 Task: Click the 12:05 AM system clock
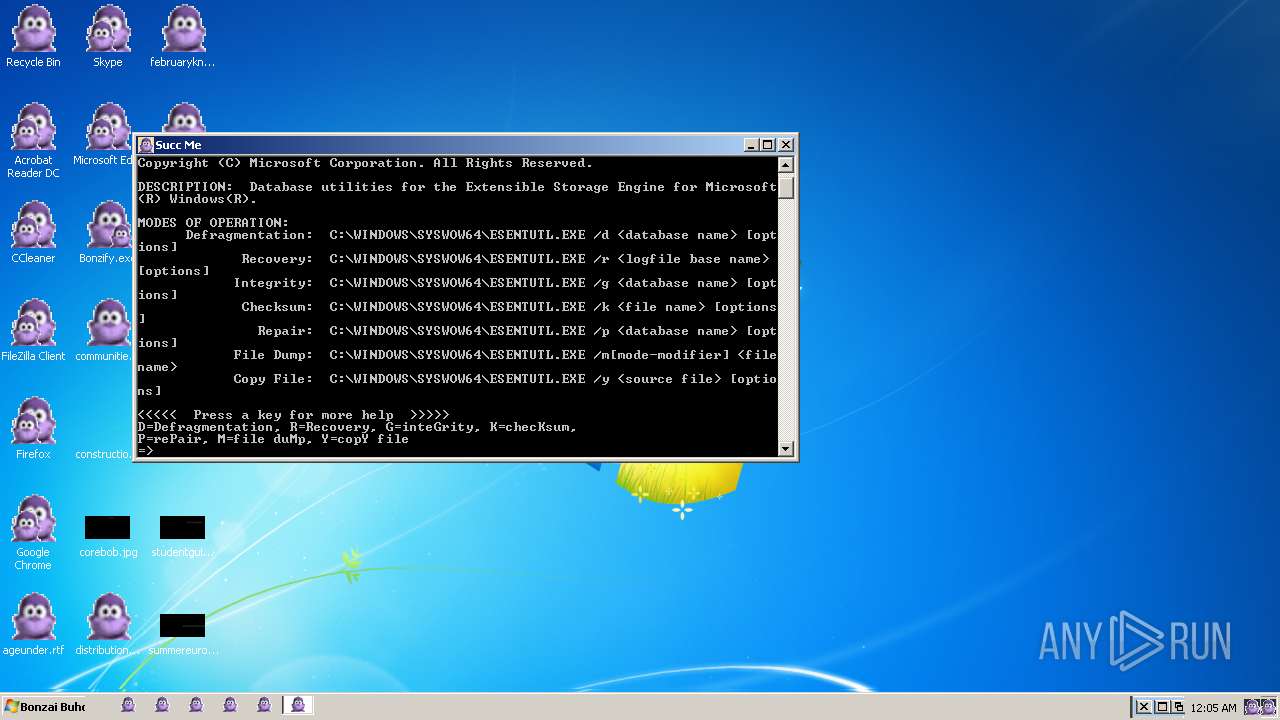pos(1213,708)
